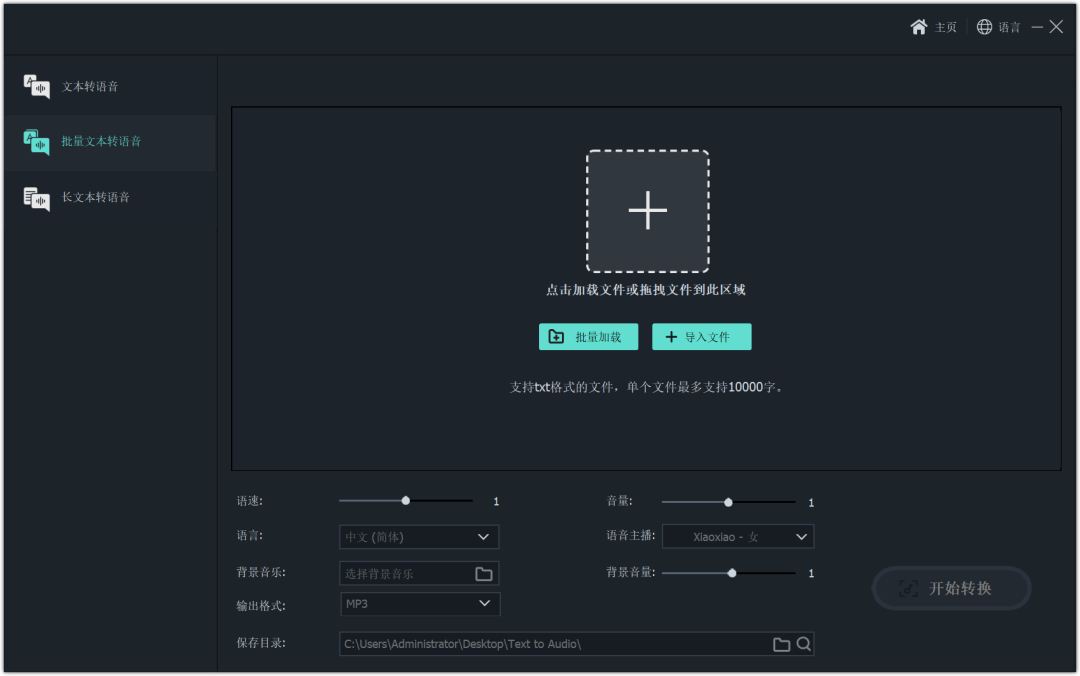
Task: Click the 输出格式 label
Action: [261, 606]
